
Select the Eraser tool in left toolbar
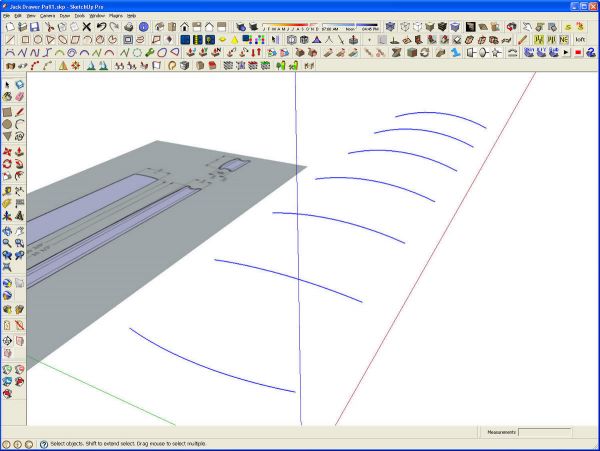(20, 97)
